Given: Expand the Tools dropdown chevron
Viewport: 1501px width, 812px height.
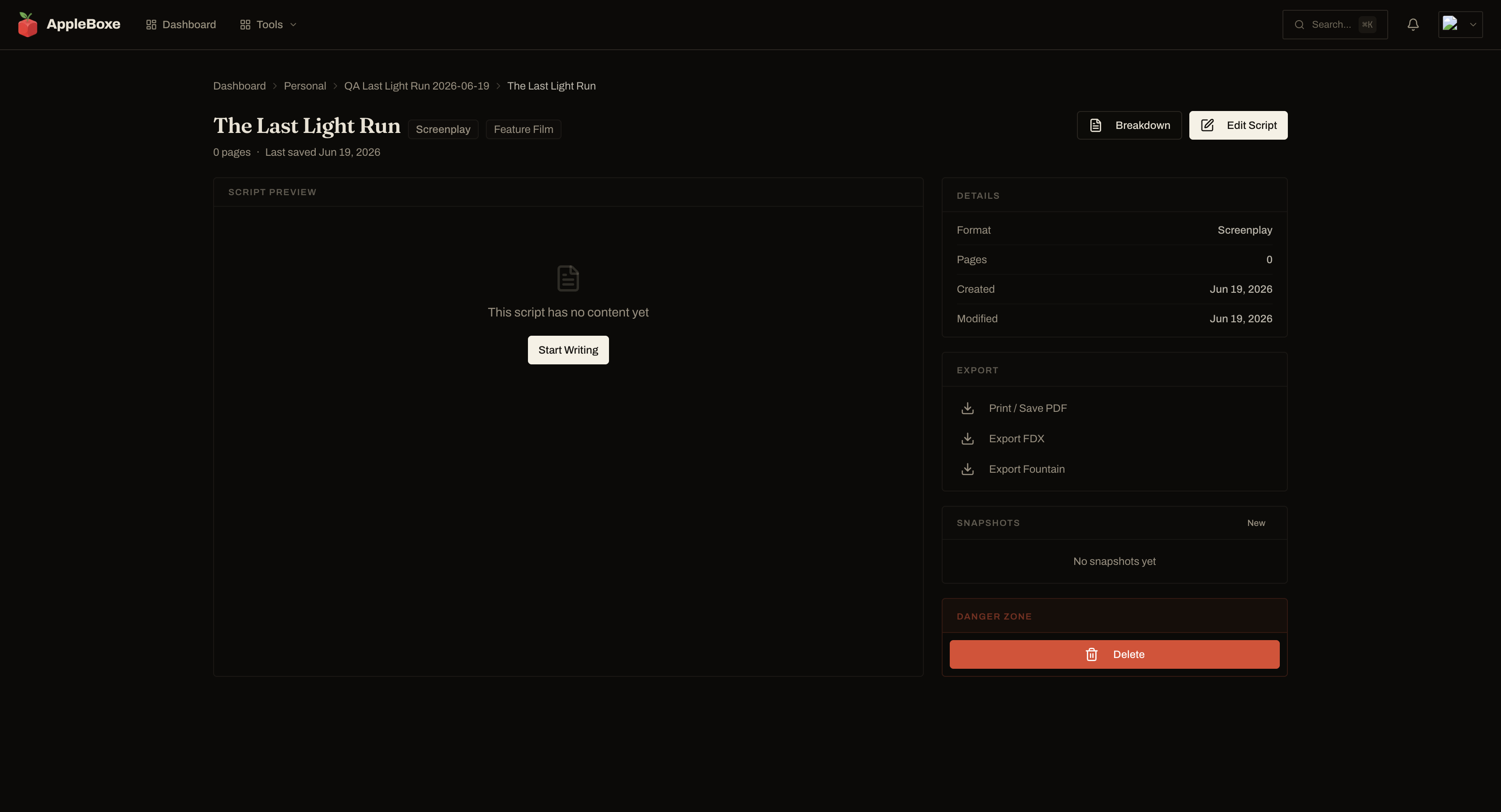Looking at the screenshot, I should point(293,25).
